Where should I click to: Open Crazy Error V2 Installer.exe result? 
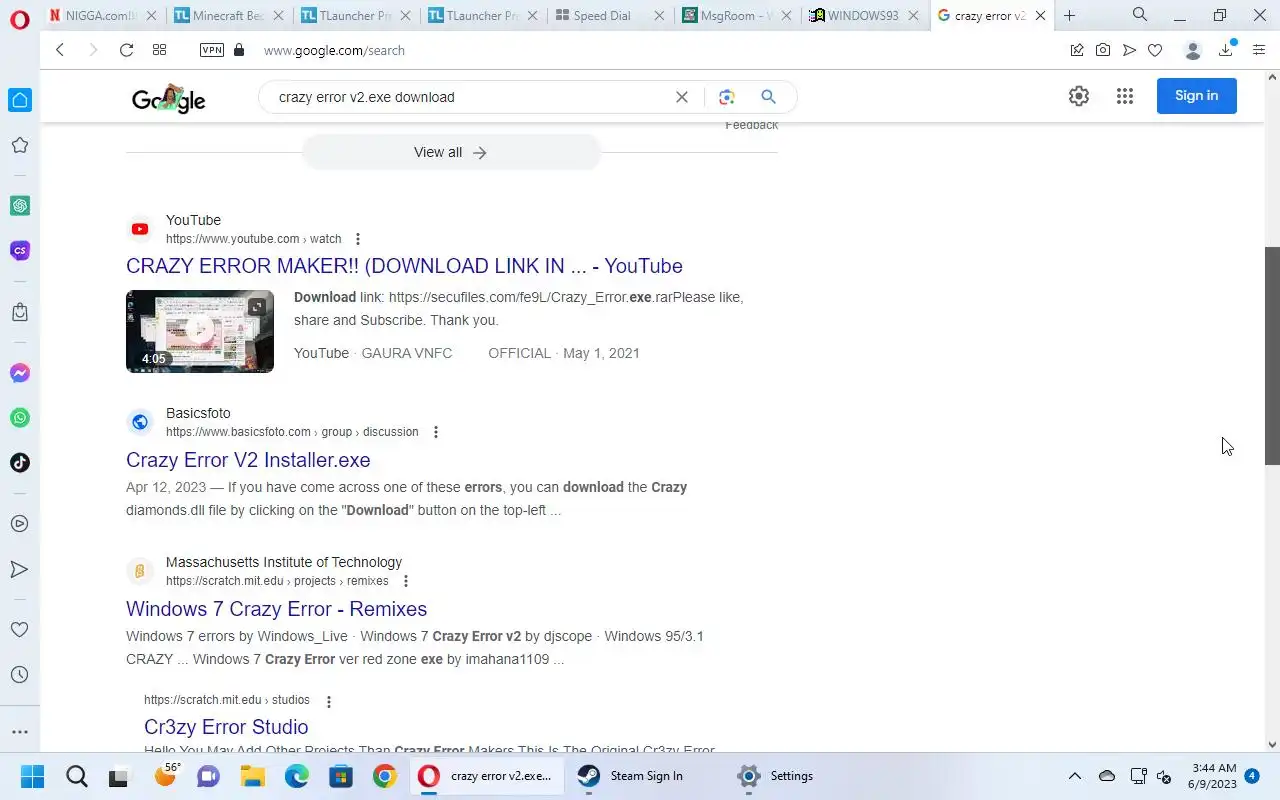(x=248, y=460)
